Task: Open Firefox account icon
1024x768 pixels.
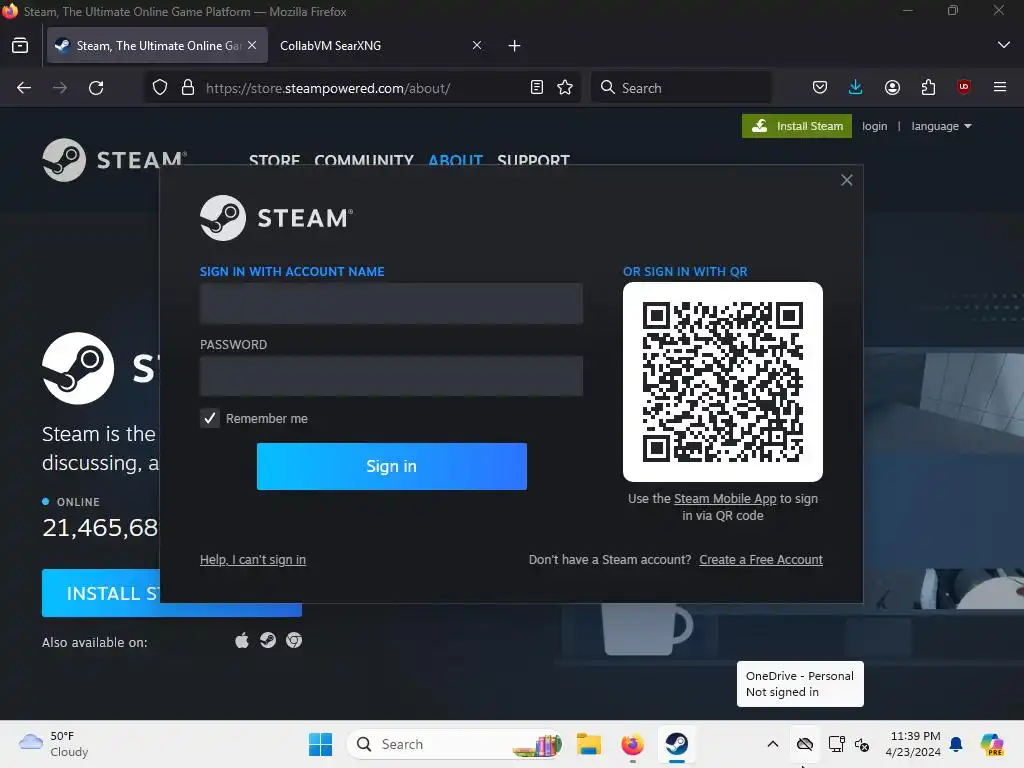Action: (892, 88)
